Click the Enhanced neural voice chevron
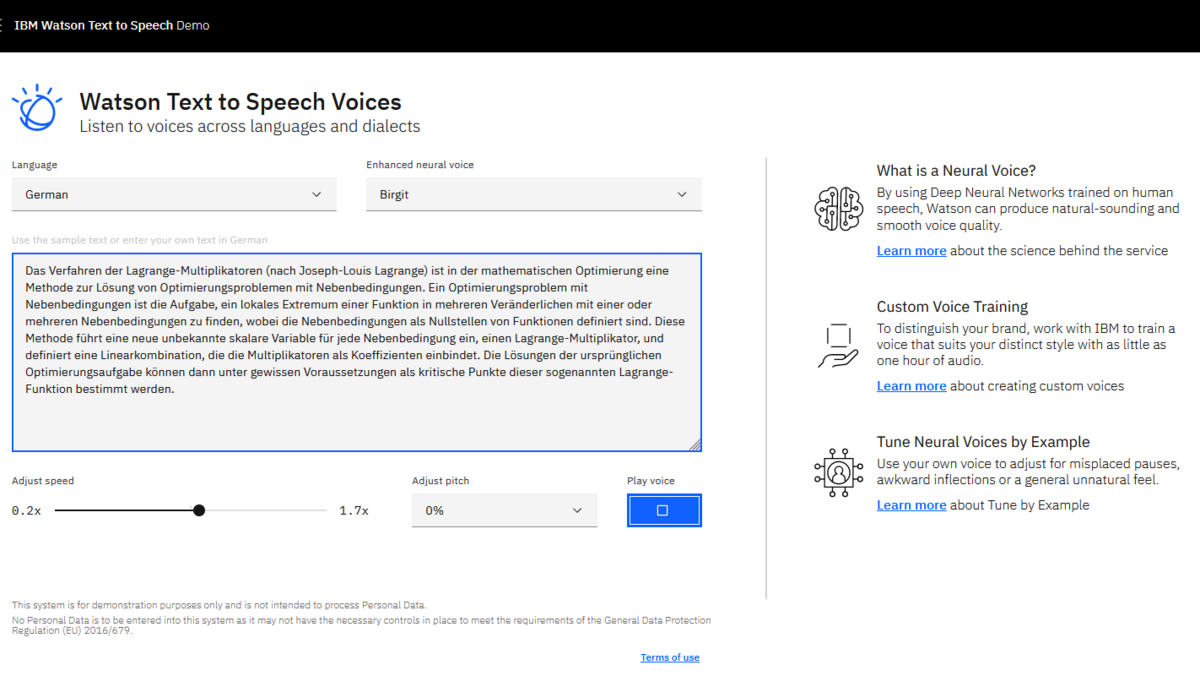1200x676 pixels. tap(682, 195)
